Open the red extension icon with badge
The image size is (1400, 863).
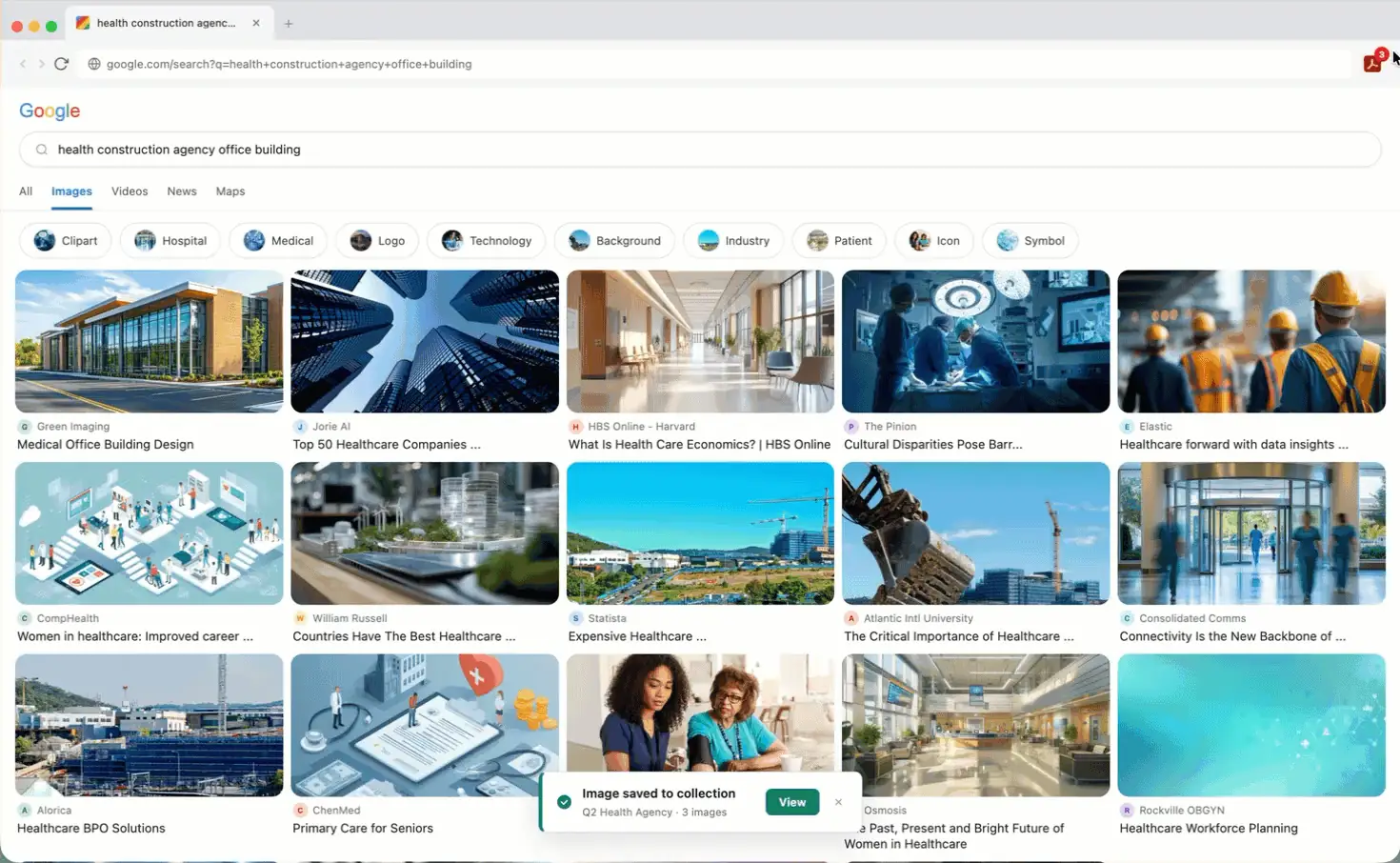tap(1373, 63)
